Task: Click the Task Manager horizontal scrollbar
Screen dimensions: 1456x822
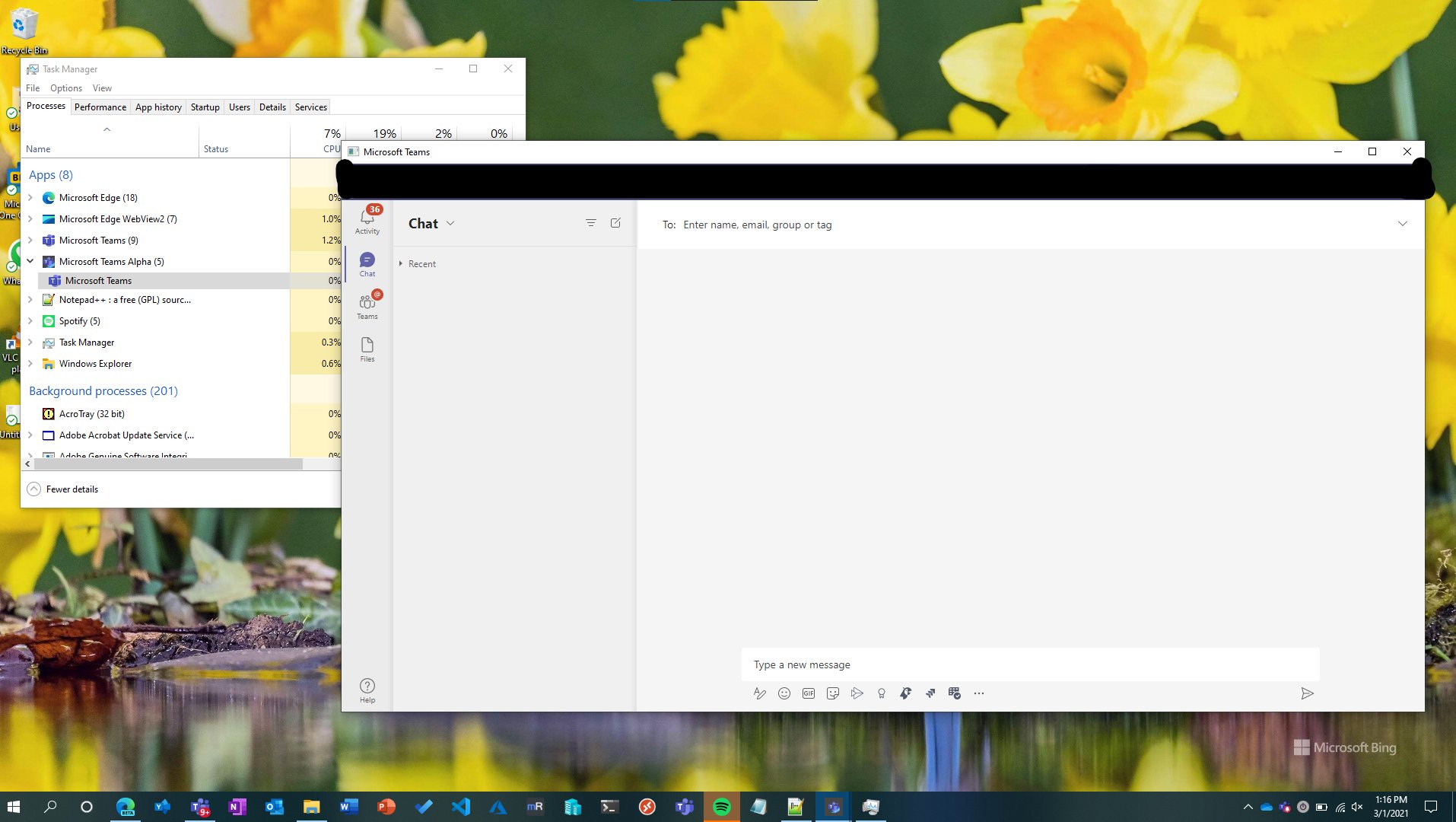Action: pos(167,464)
